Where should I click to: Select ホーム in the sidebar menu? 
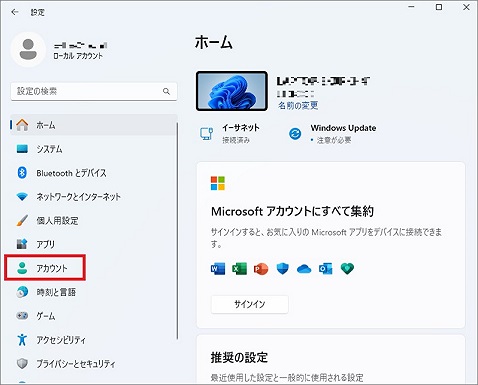93,125
